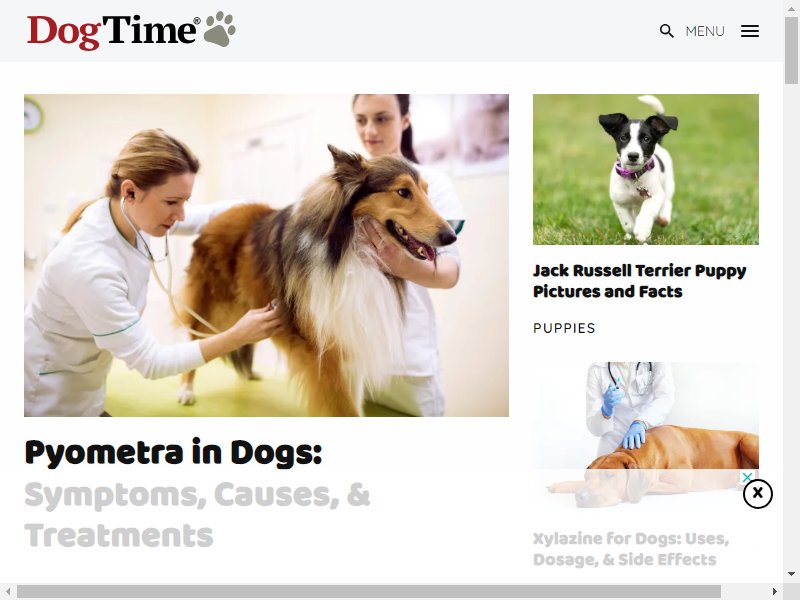This screenshot has height=600, width=800.
Task: Open Pyometra in Dogs article headline
Action: pos(197,494)
